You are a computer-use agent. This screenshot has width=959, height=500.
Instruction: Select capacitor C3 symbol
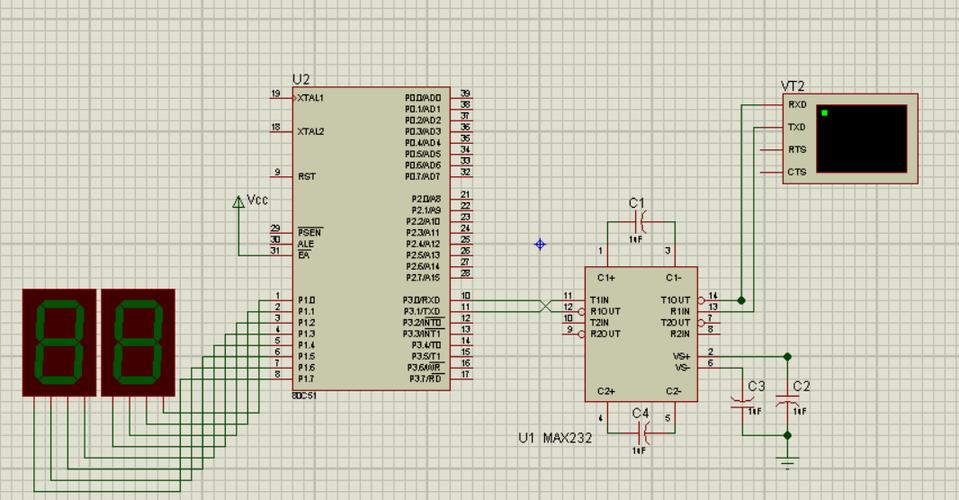(x=742, y=402)
